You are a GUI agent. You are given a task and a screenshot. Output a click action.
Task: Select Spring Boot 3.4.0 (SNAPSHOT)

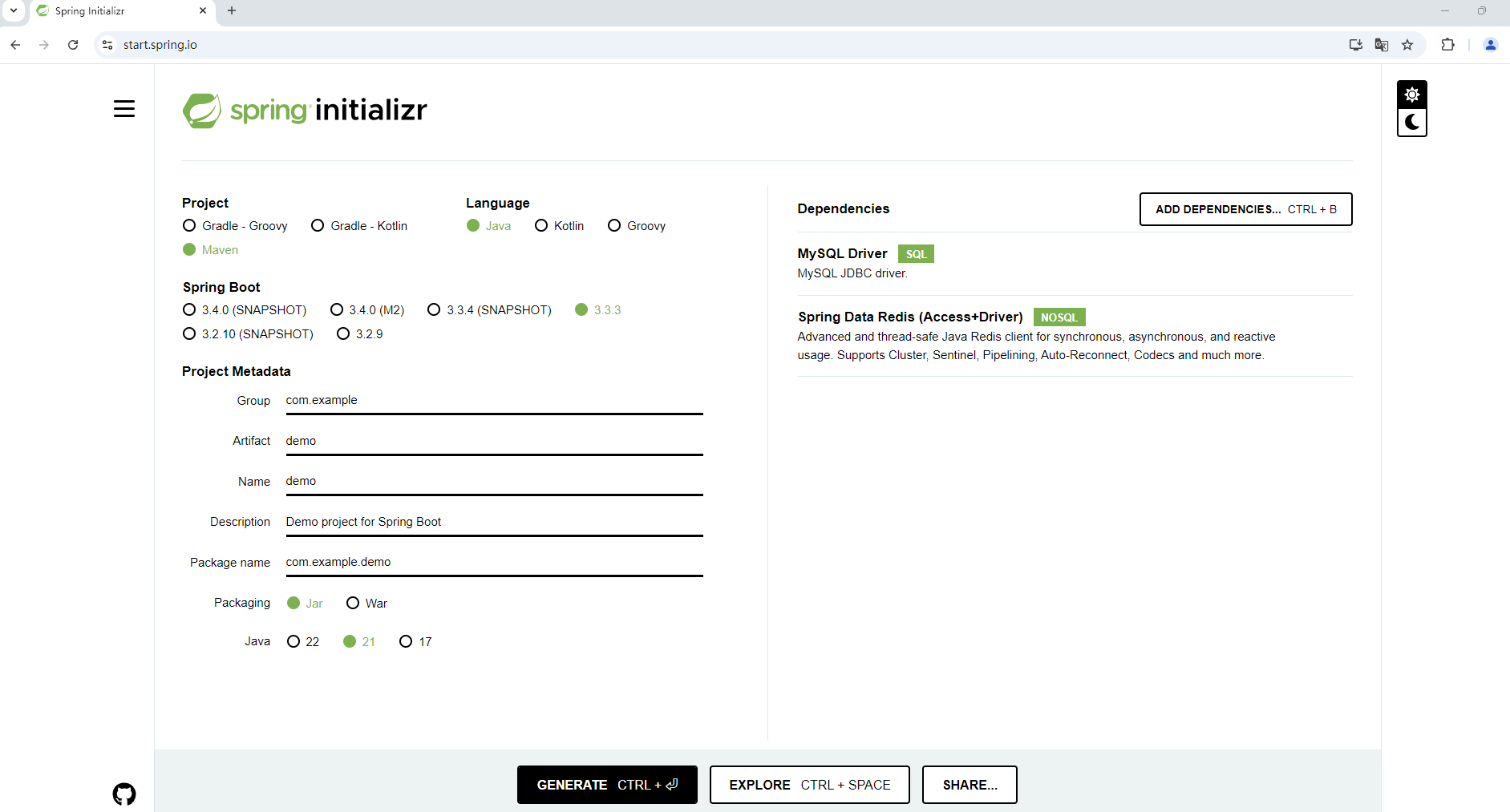(245, 310)
